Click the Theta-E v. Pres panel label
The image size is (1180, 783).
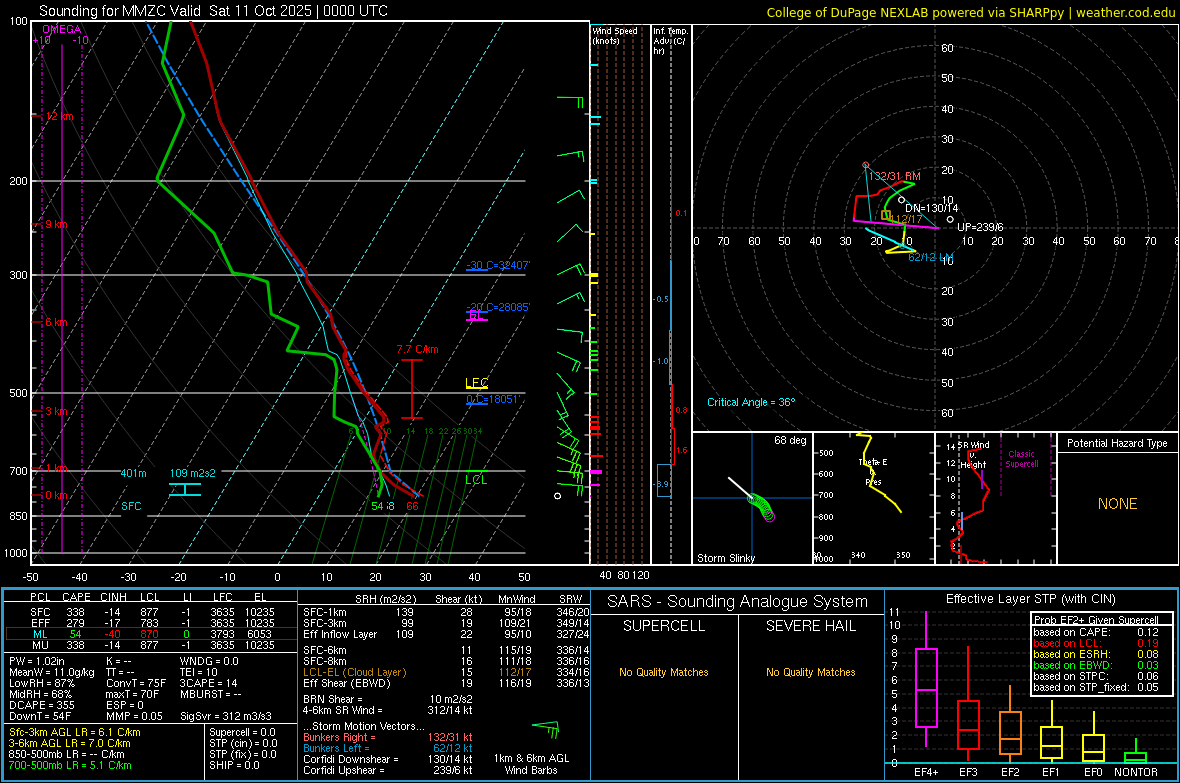coord(873,472)
